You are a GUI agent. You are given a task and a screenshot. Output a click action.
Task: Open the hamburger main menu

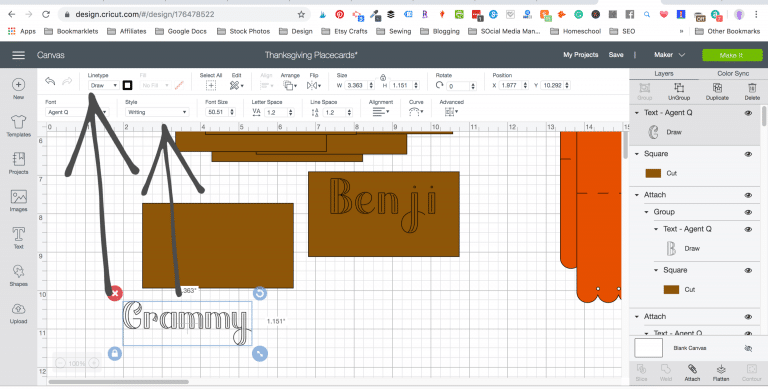pyautogui.click(x=19, y=55)
